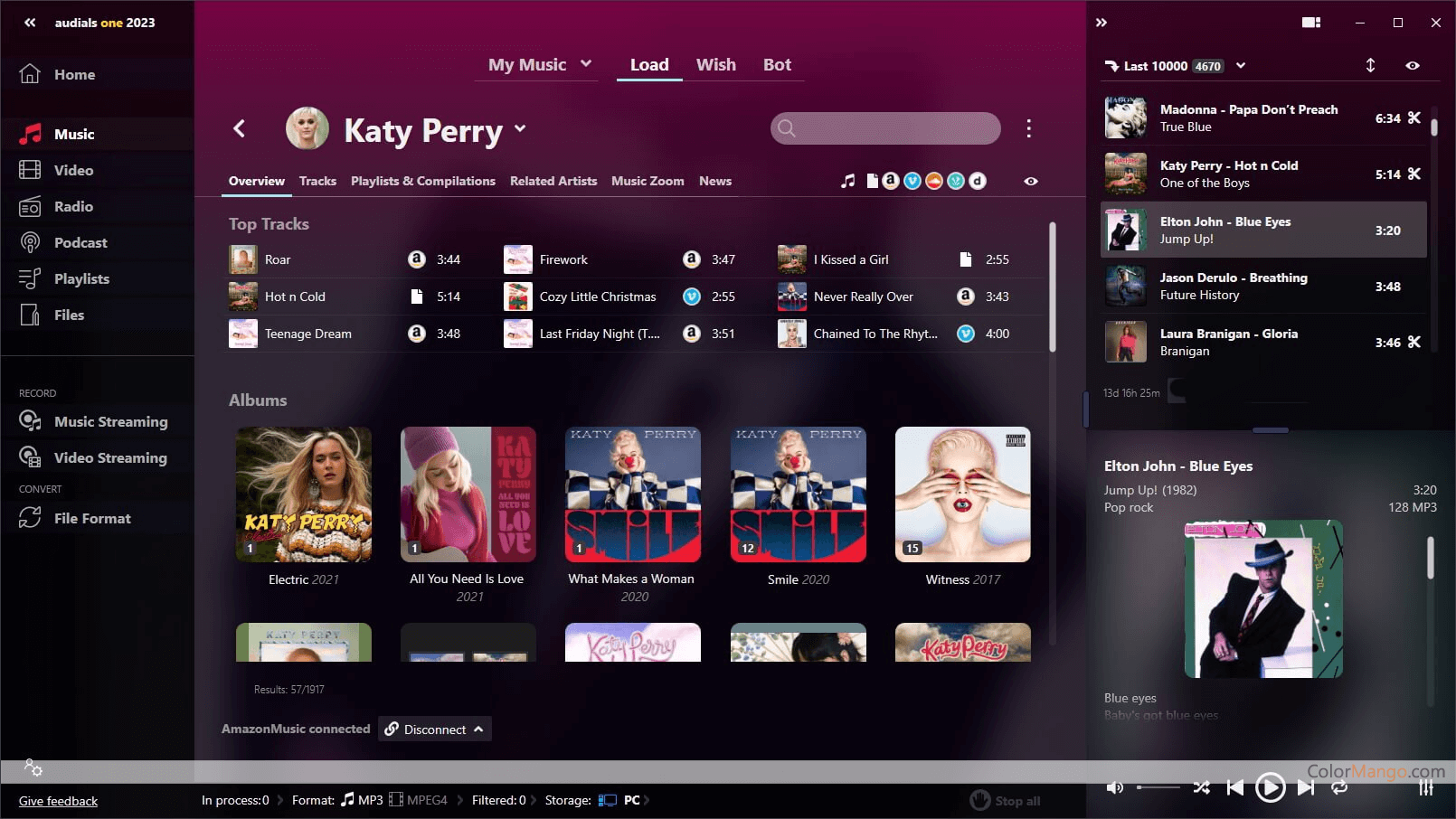Click the shuffle playback icon
This screenshot has width=1456, height=819.
(1201, 787)
